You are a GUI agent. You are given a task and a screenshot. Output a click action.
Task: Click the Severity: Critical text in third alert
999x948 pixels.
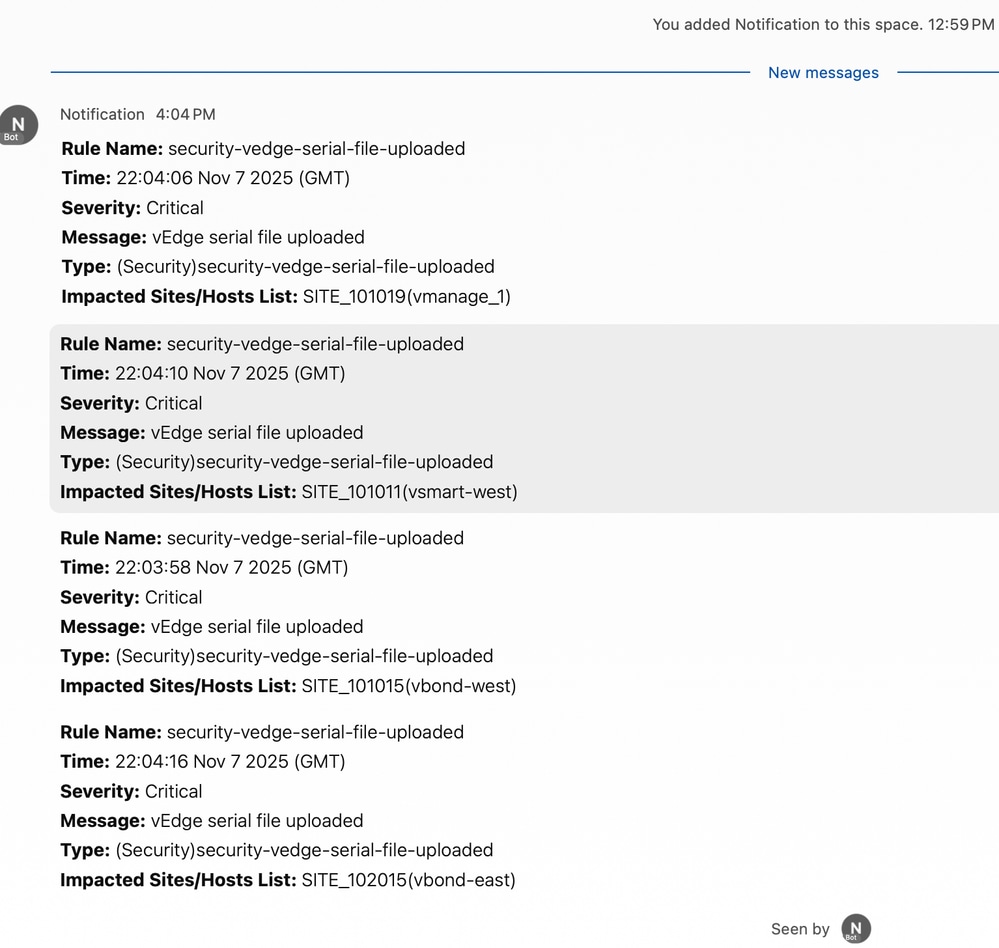132,597
